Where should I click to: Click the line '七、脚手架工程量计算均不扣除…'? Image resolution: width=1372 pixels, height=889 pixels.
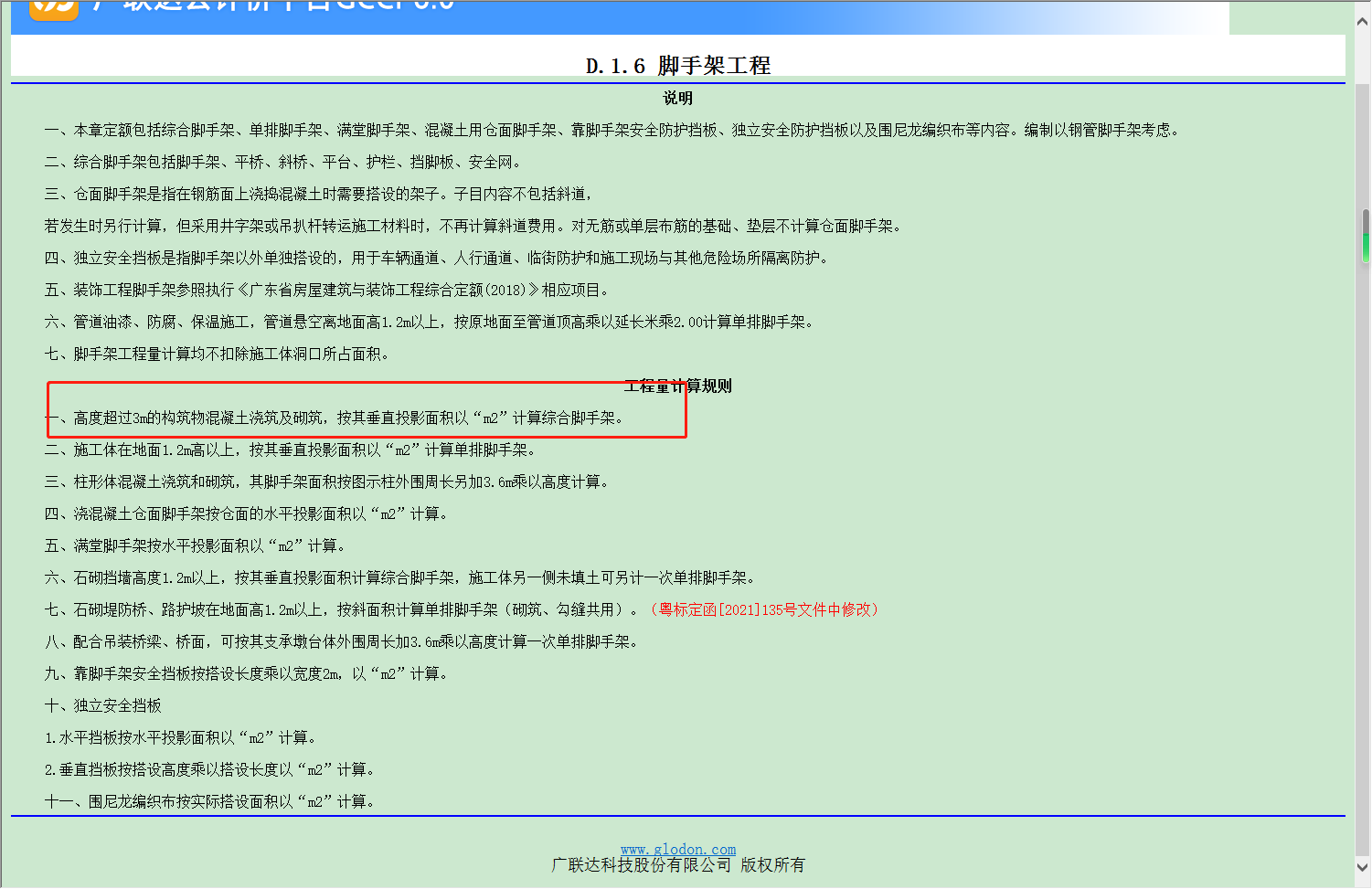(x=219, y=354)
